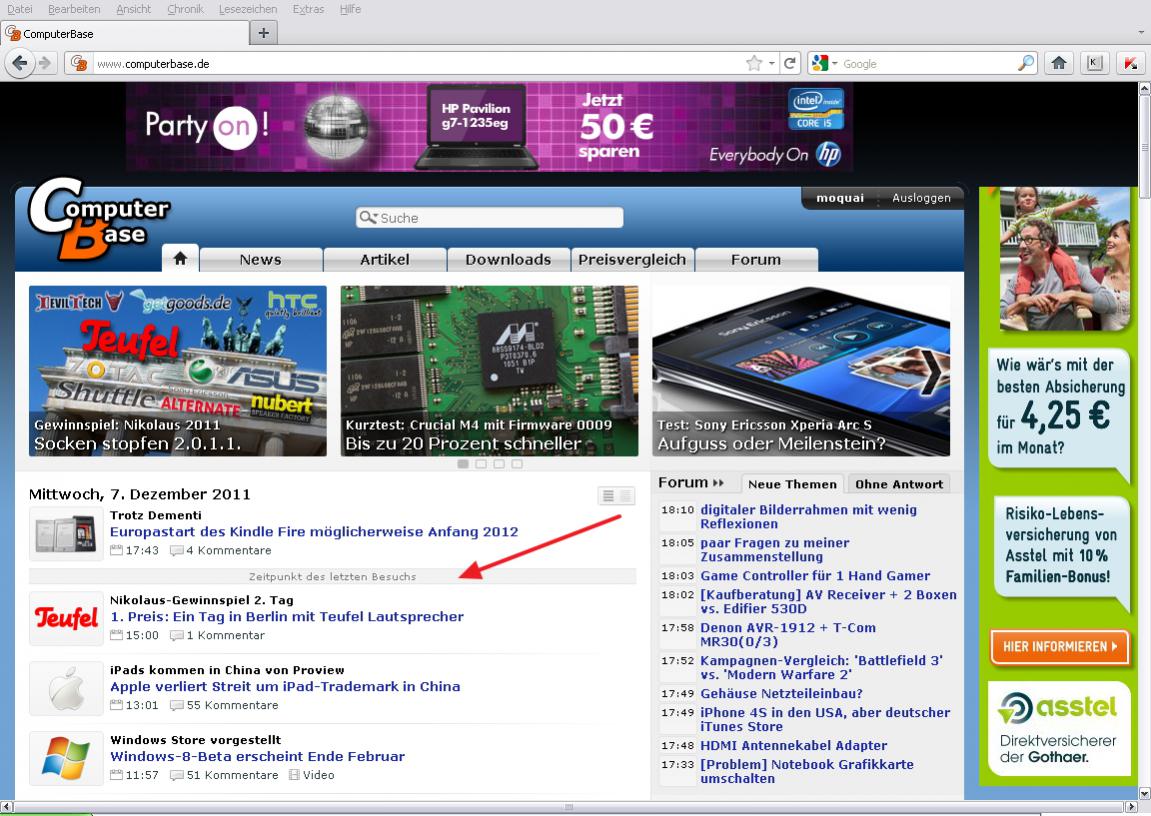The width and height of the screenshot is (1151, 816).
Task: Open the Hilfe menu
Action: coord(350,9)
